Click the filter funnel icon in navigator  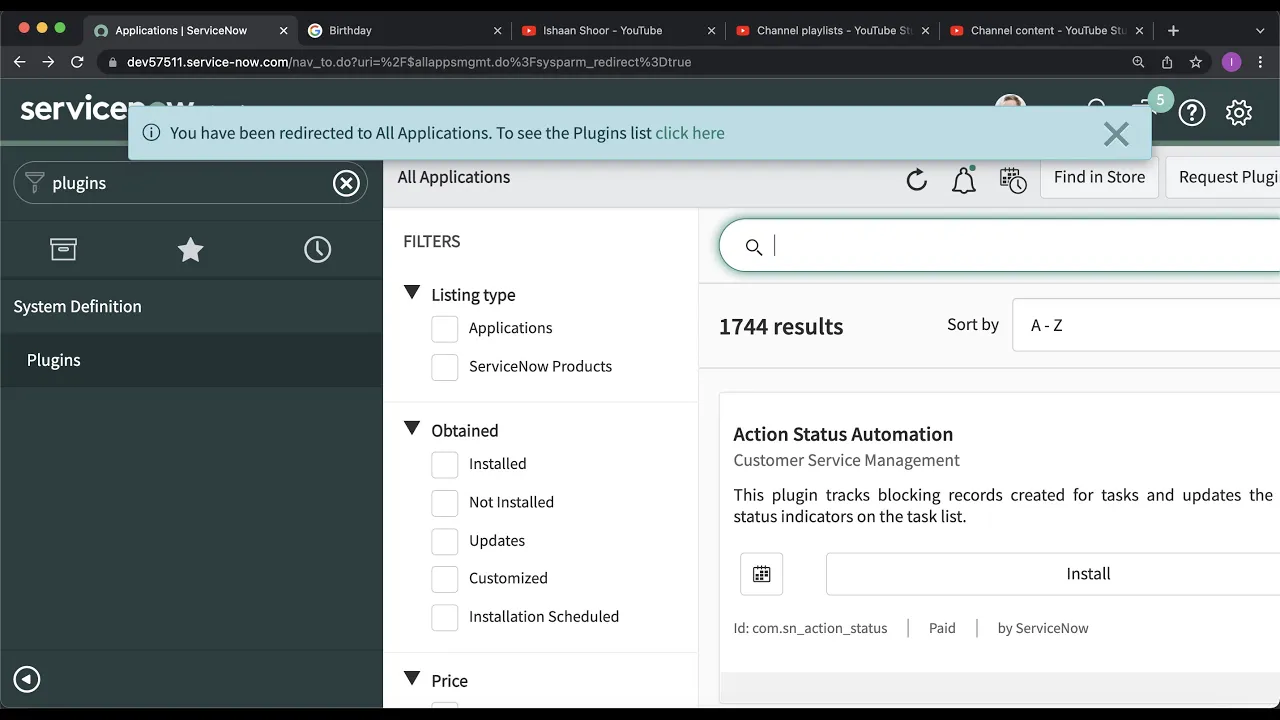(35, 183)
